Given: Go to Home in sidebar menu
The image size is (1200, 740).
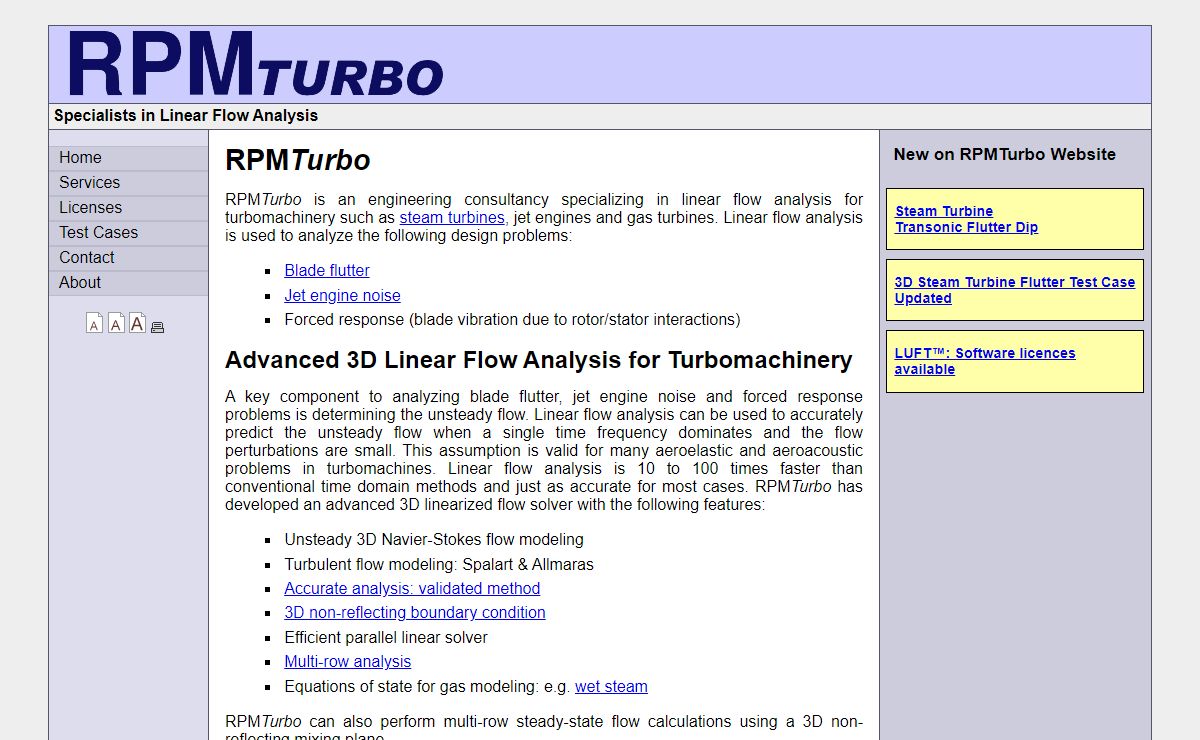Looking at the screenshot, I should [129, 158].
